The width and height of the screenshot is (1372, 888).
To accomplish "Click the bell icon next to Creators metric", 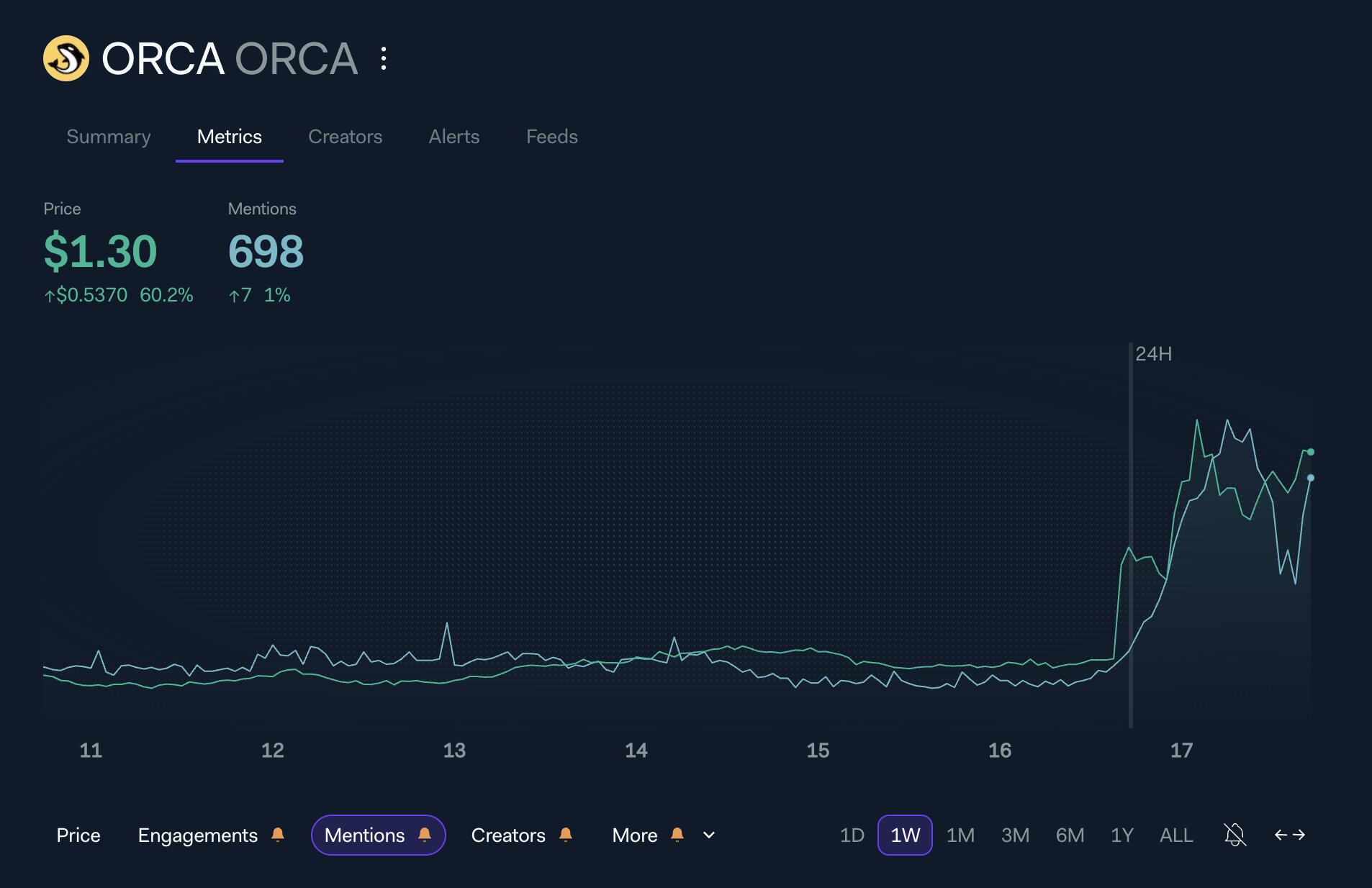I will tap(566, 835).
